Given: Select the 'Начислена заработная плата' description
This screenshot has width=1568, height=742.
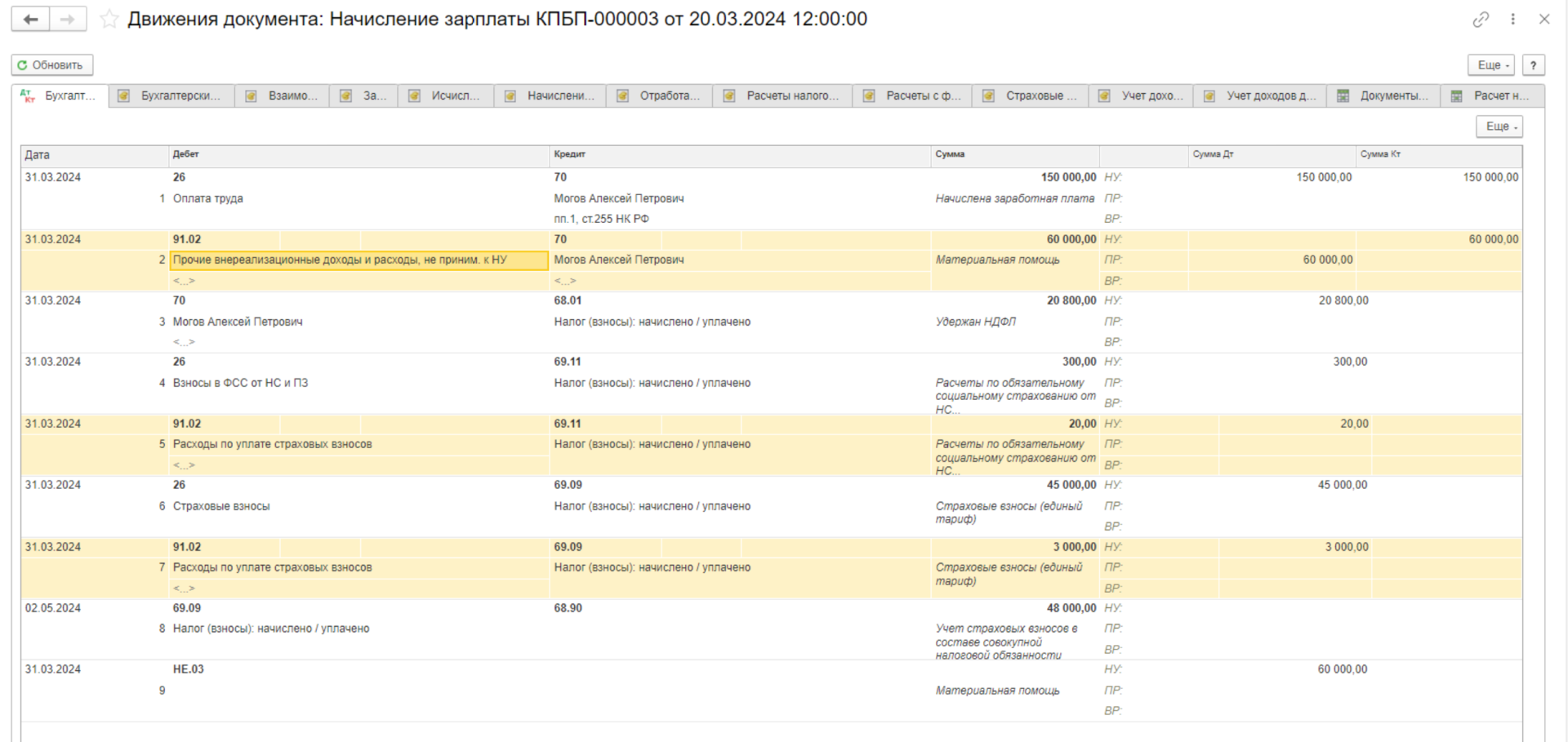Looking at the screenshot, I should tap(1015, 198).
